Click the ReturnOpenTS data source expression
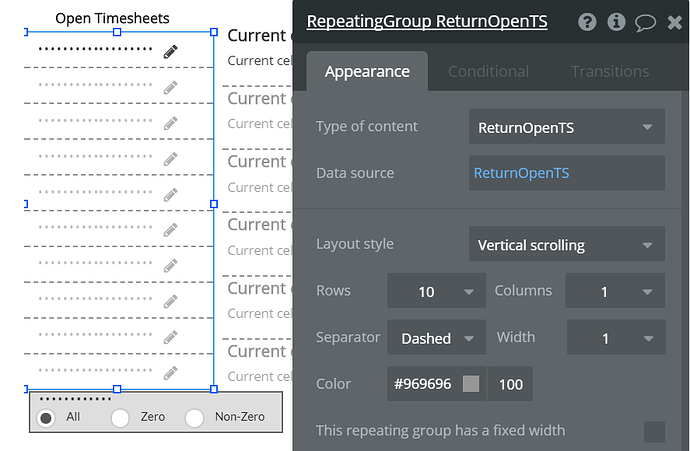 click(521, 173)
